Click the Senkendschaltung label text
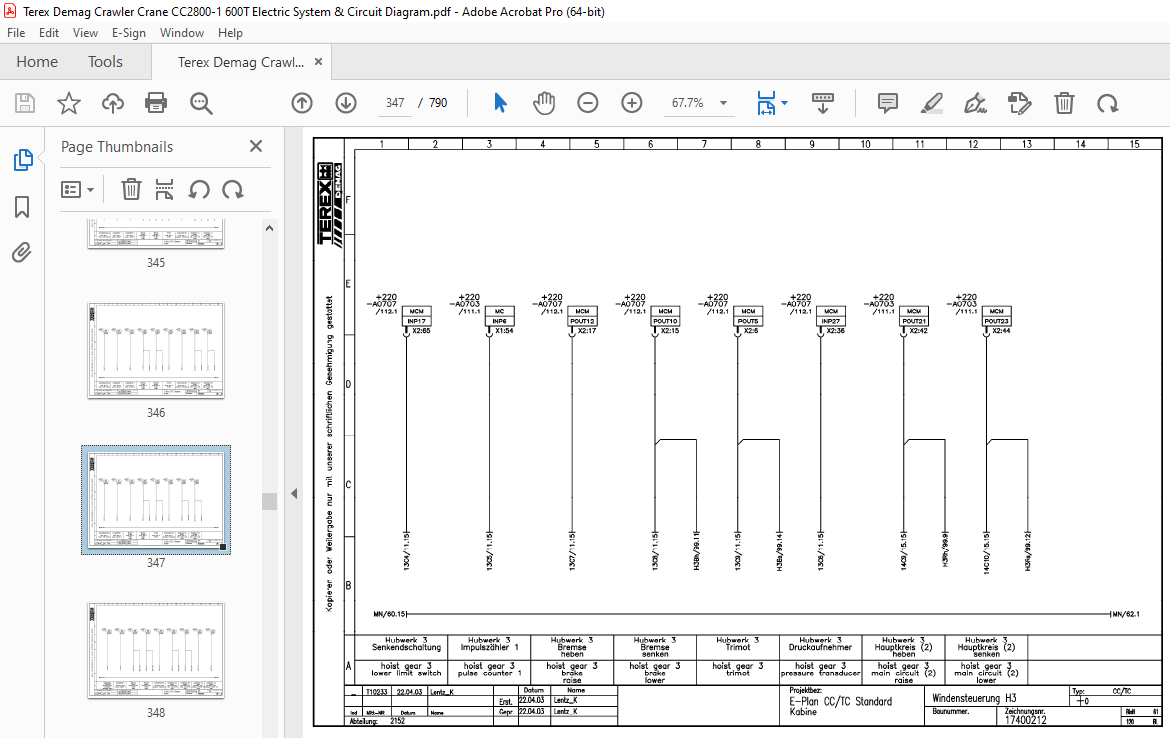Image resolution: width=1170 pixels, height=738 pixels. pos(407,647)
